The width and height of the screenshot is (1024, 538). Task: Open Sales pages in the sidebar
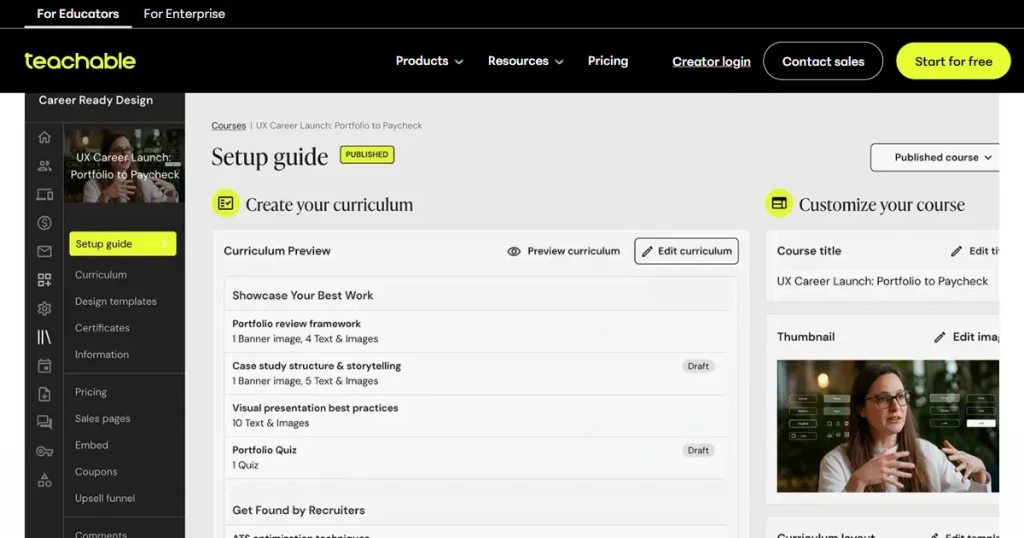pyautogui.click(x=103, y=419)
